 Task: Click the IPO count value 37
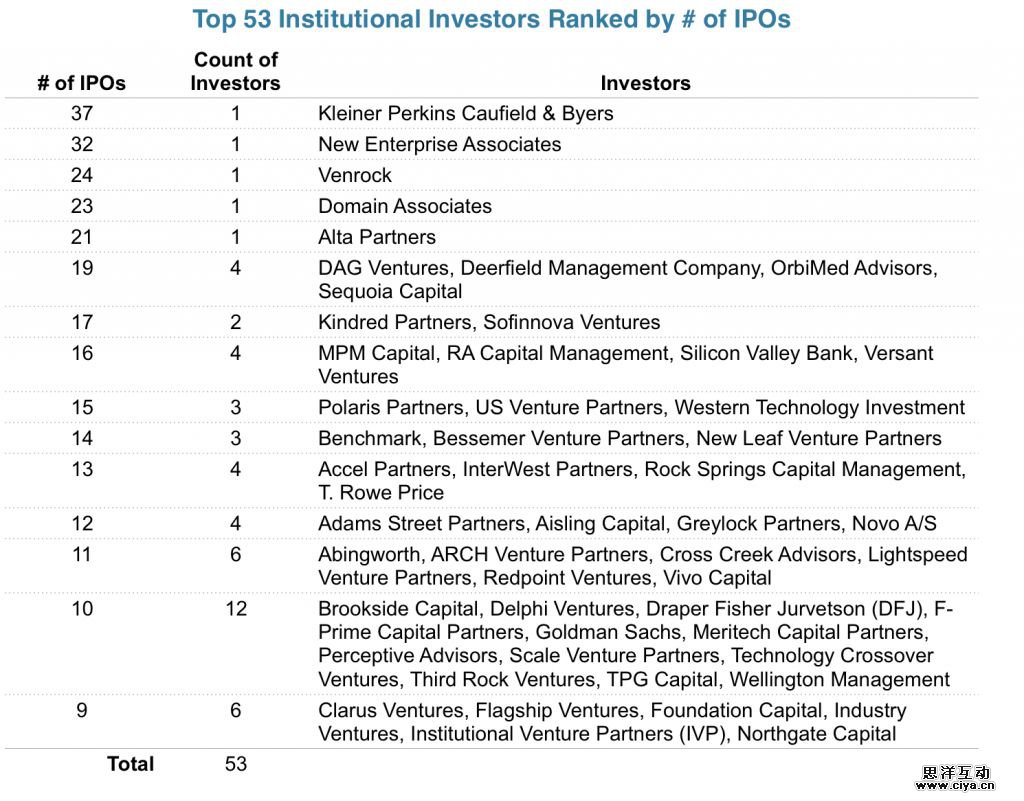[x=82, y=113]
